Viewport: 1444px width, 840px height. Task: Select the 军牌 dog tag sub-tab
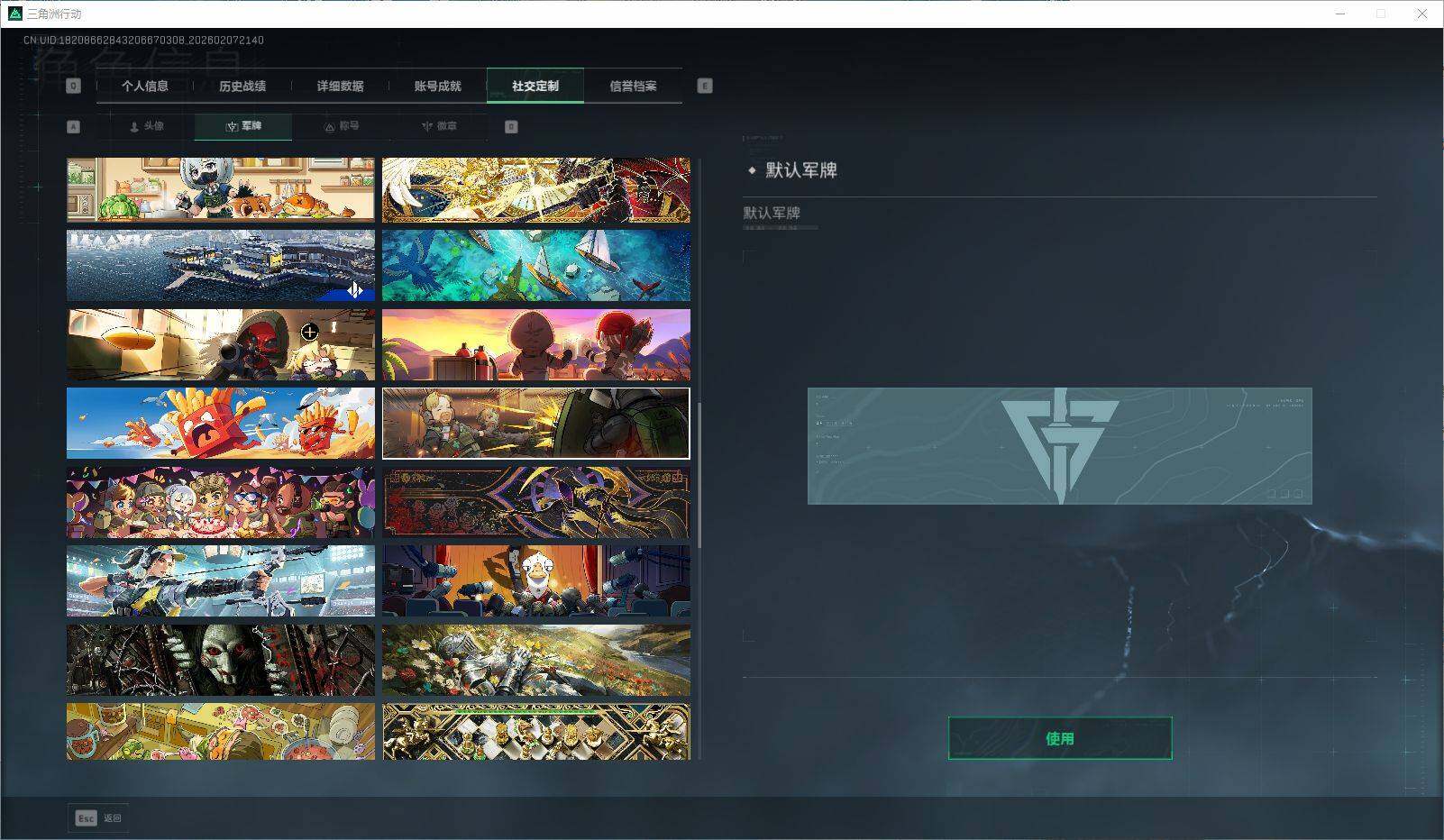[x=243, y=126]
